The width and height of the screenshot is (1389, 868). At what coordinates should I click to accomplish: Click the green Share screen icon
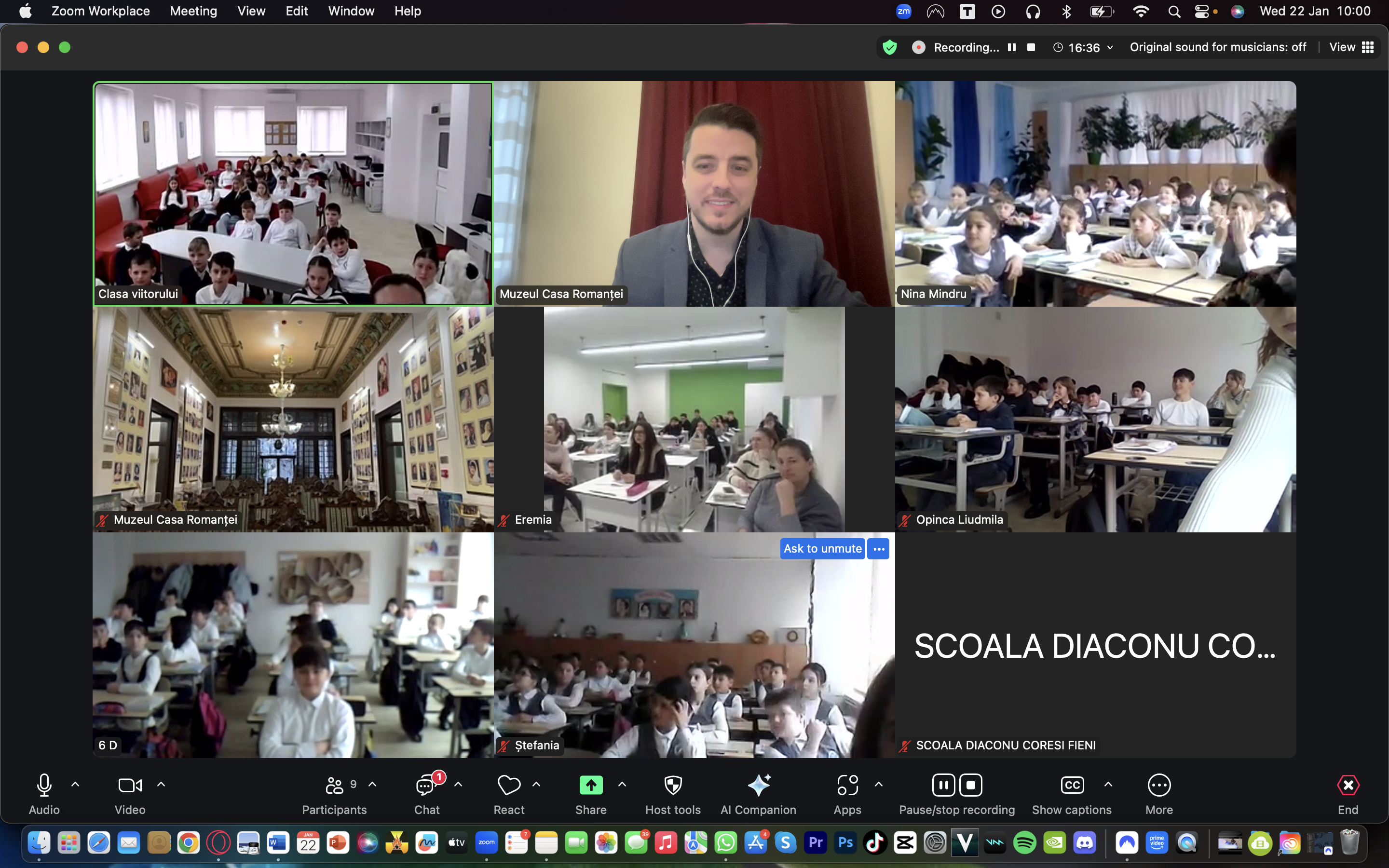pyautogui.click(x=591, y=786)
